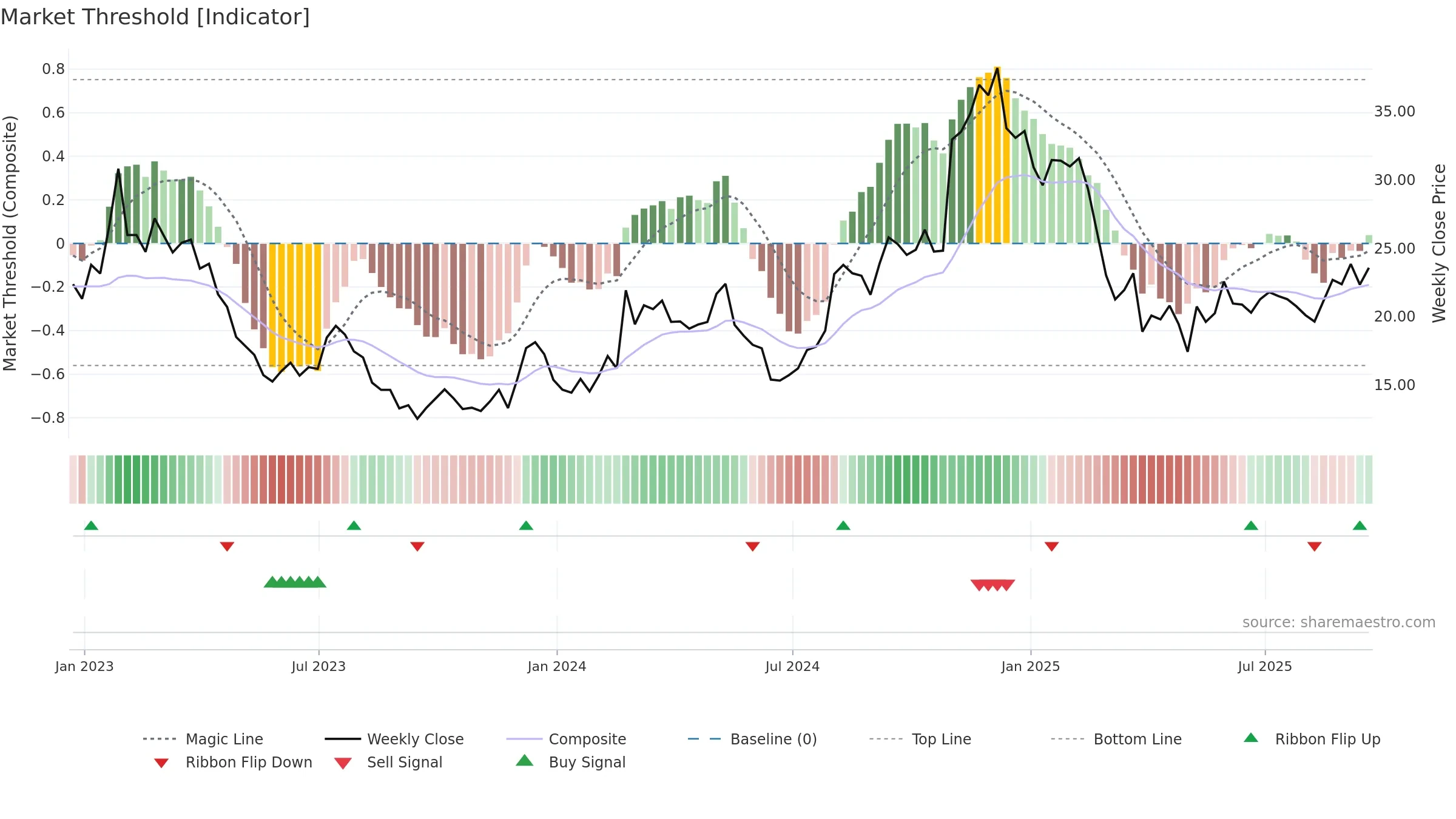Image resolution: width=1456 pixels, height=819 pixels.
Task: Click the last ribbon flip up marker at chart end
Action: tap(1360, 525)
